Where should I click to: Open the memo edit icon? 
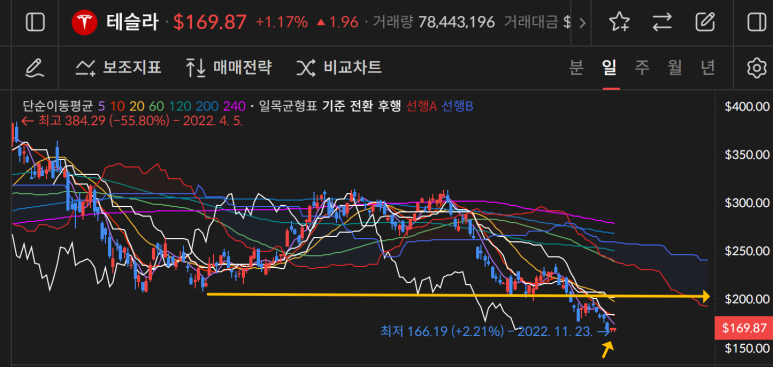click(x=705, y=22)
